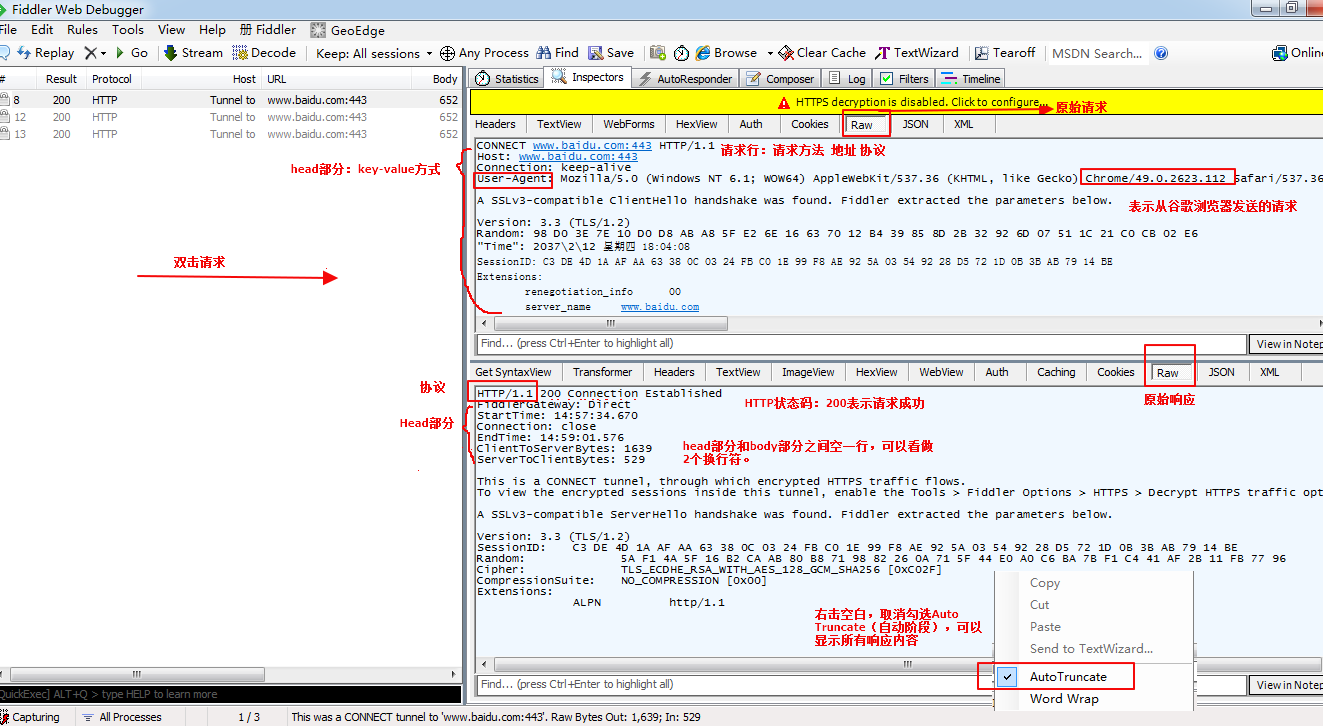Select the Any Process target icon
The width and height of the screenshot is (1323, 726).
point(447,53)
